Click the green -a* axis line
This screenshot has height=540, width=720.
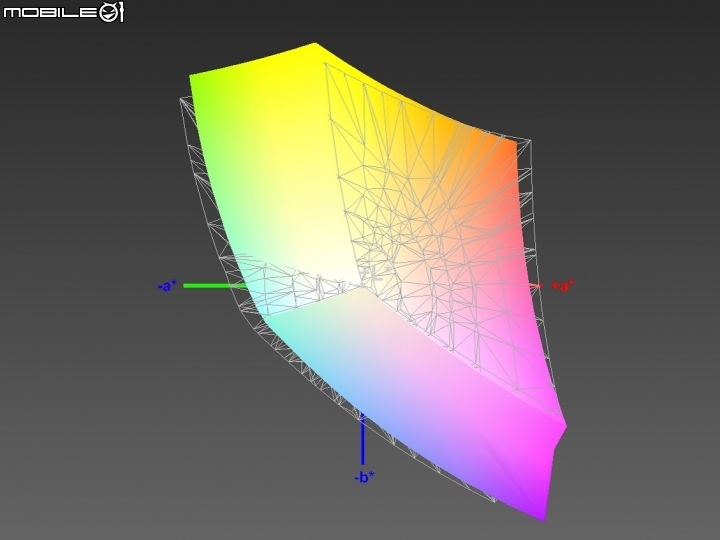pyautogui.click(x=215, y=286)
